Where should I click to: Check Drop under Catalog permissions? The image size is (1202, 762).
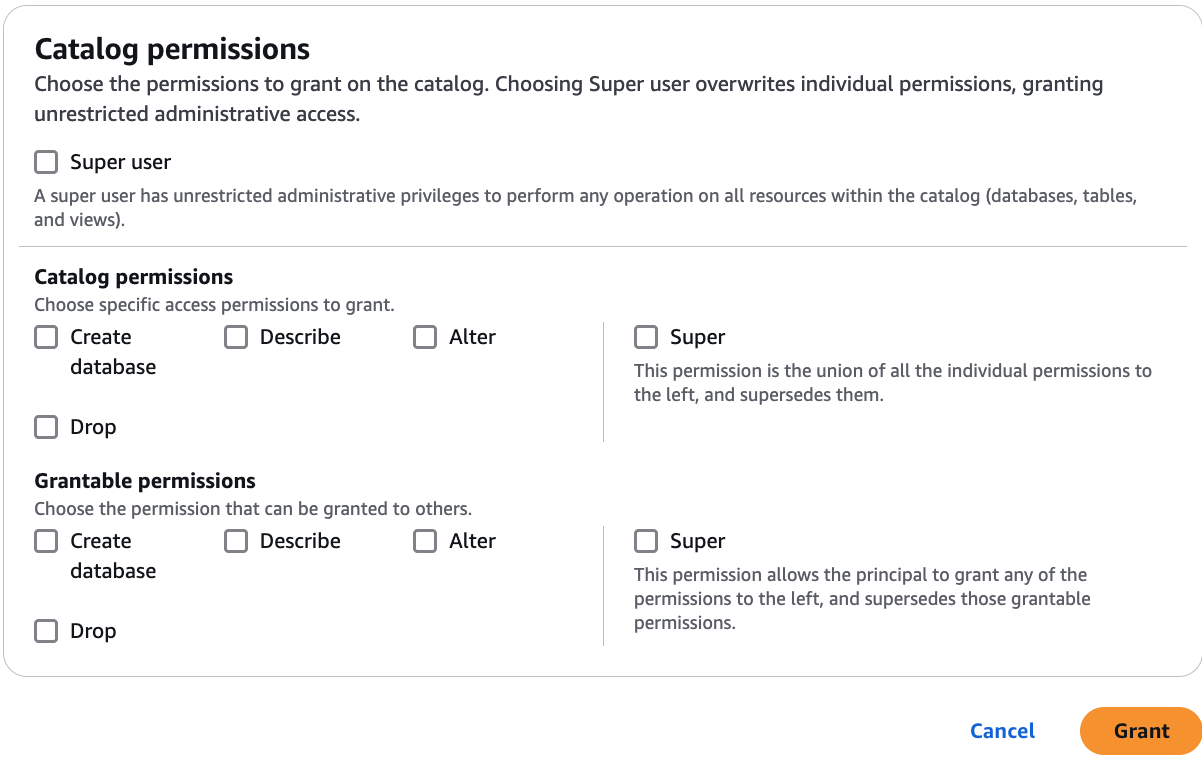46,427
